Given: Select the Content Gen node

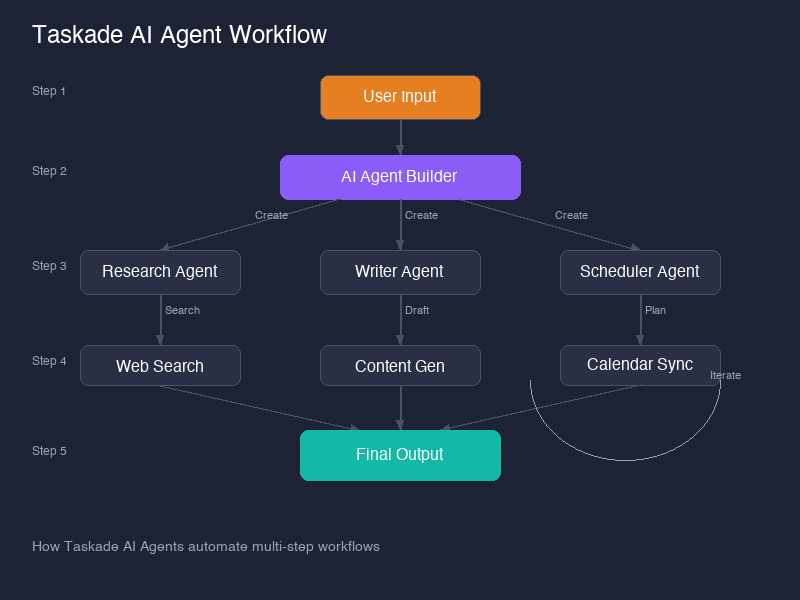Looking at the screenshot, I should click(x=400, y=365).
